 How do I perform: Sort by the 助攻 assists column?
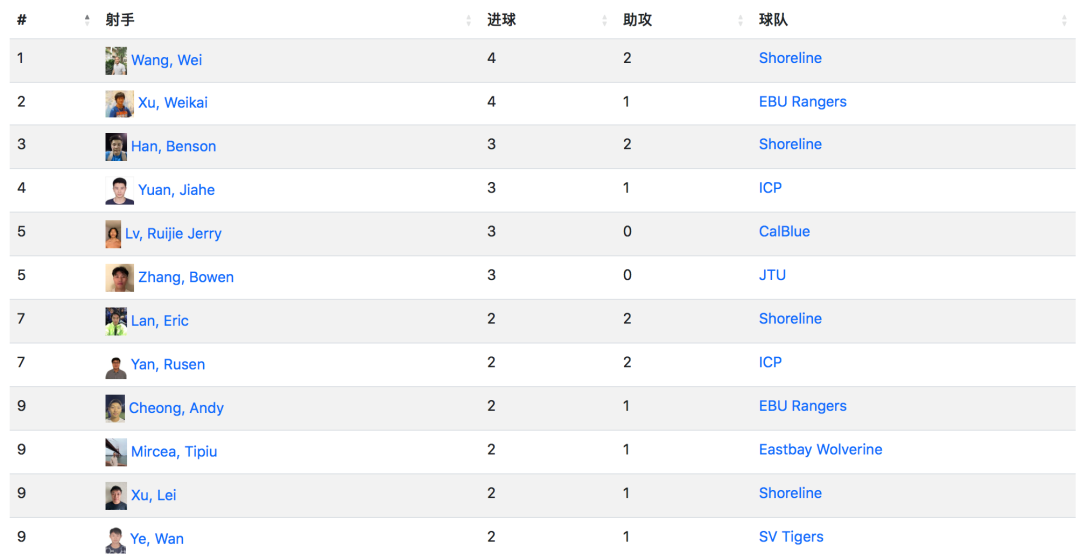pos(740,20)
